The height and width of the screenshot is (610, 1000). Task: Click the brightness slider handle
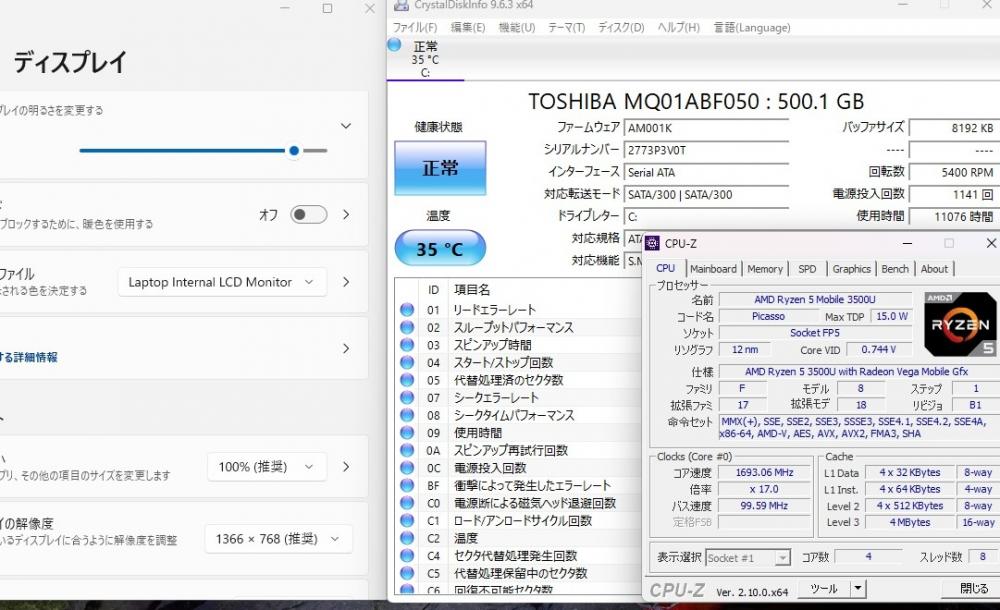pyautogui.click(x=294, y=151)
